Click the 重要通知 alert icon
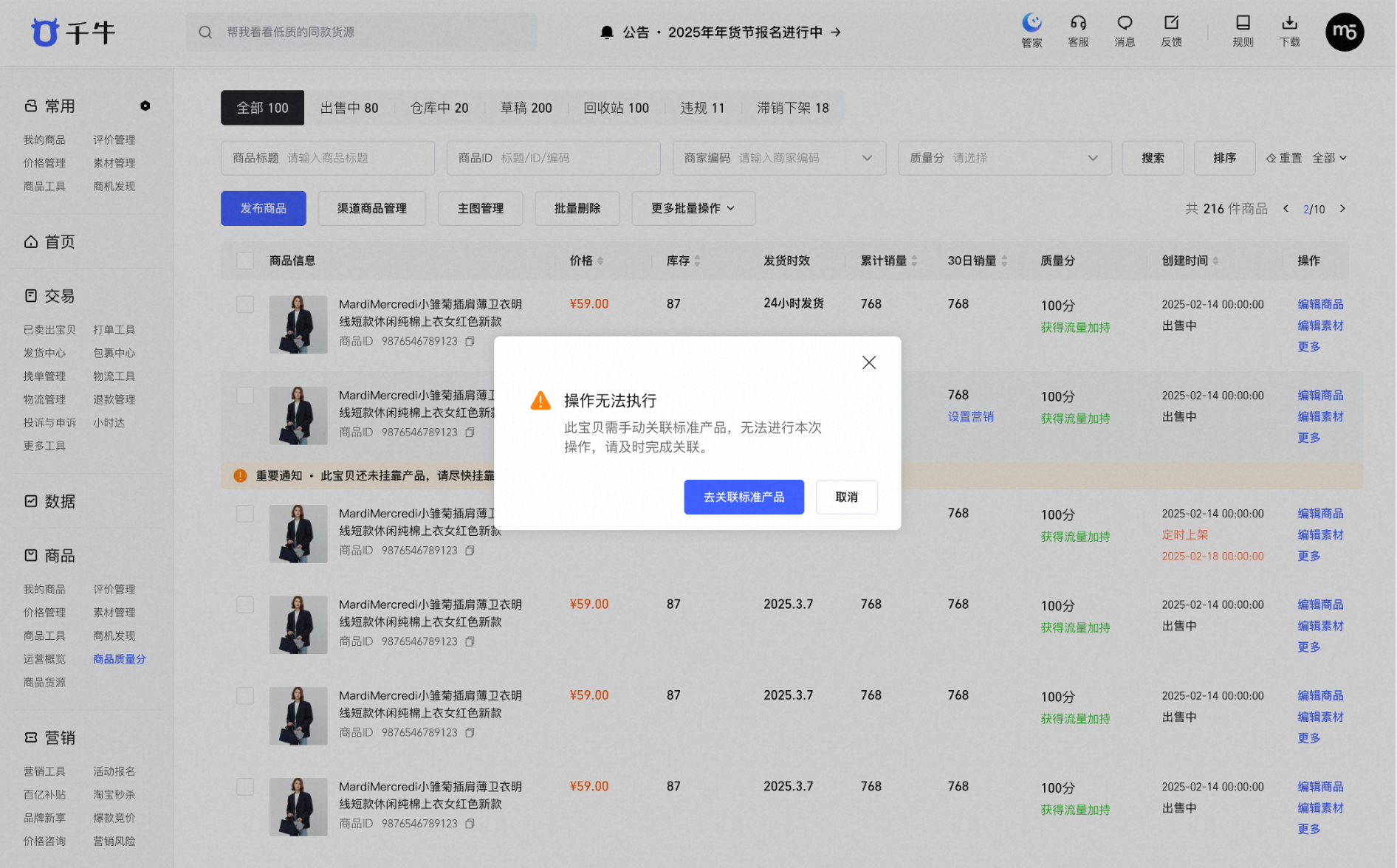 pos(240,476)
